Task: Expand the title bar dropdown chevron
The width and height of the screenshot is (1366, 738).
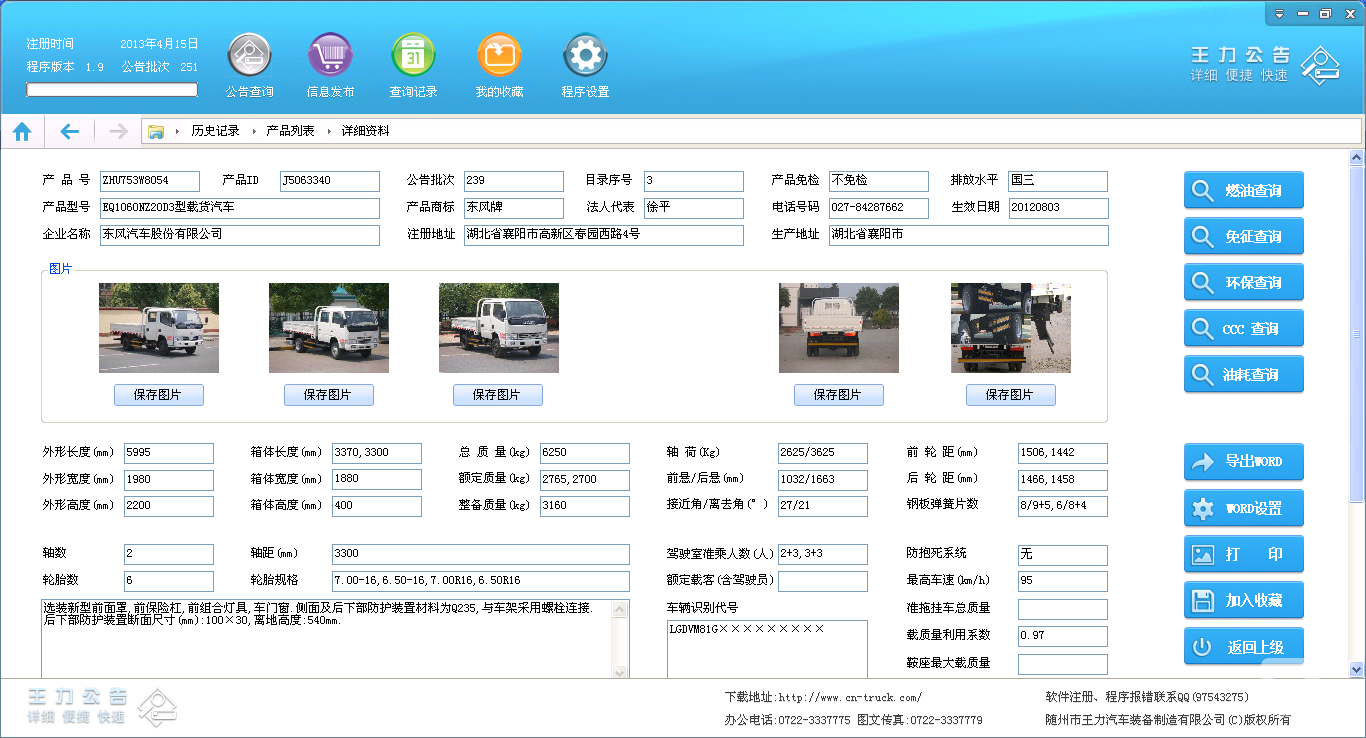Action: click(x=1278, y=12)
